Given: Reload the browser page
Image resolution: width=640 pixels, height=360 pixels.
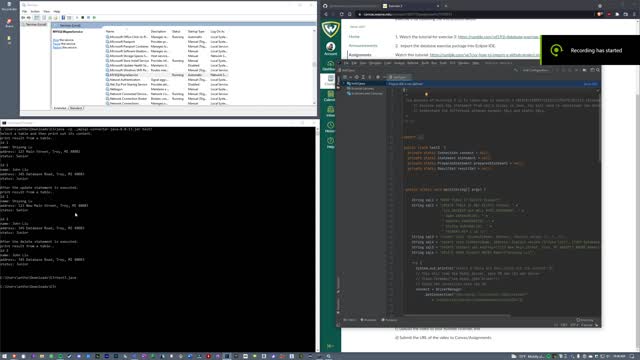Looking at the screenshot, I should click(341, 14).
